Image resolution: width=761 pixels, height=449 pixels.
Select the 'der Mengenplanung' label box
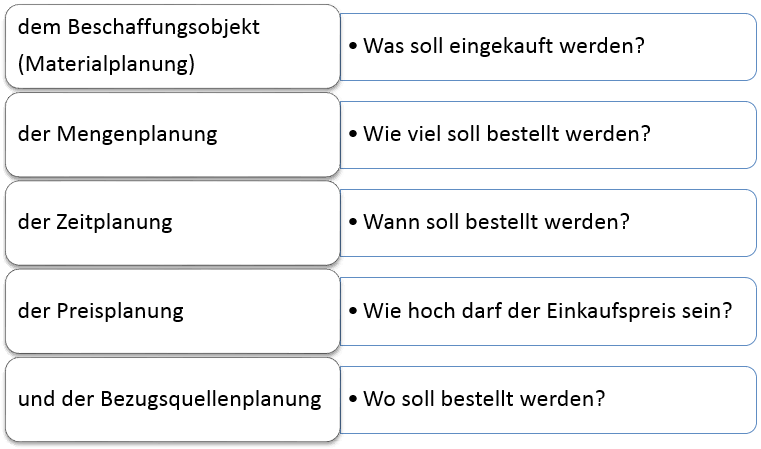coord(172,134)
